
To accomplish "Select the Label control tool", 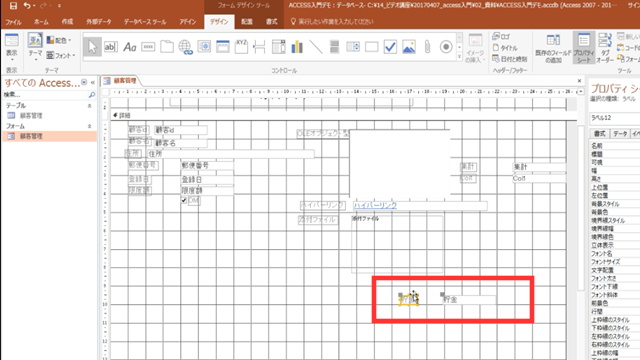I will coord(129,47).
